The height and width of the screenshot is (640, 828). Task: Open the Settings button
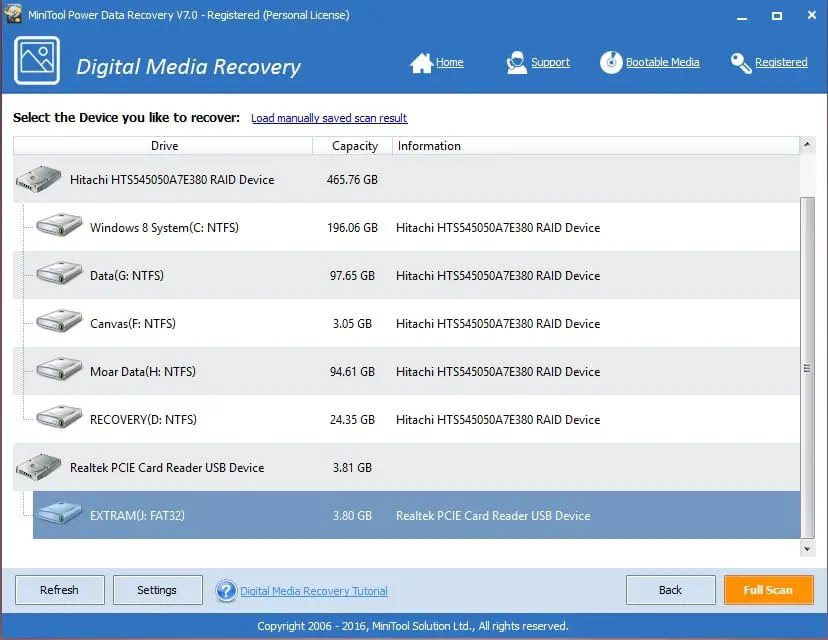point(157,590)
